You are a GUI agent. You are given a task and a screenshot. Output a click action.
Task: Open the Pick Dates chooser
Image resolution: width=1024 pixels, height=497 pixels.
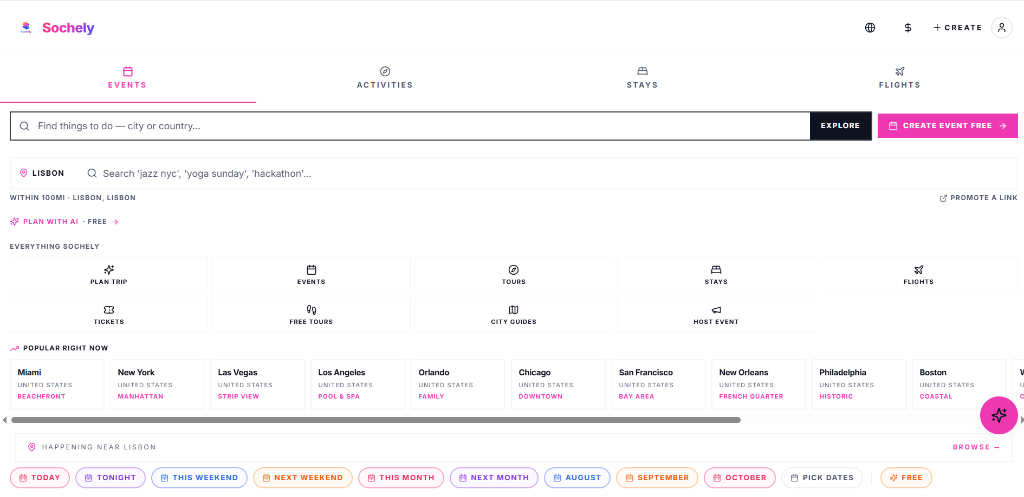pyautogui.click(x=822, y=477)
